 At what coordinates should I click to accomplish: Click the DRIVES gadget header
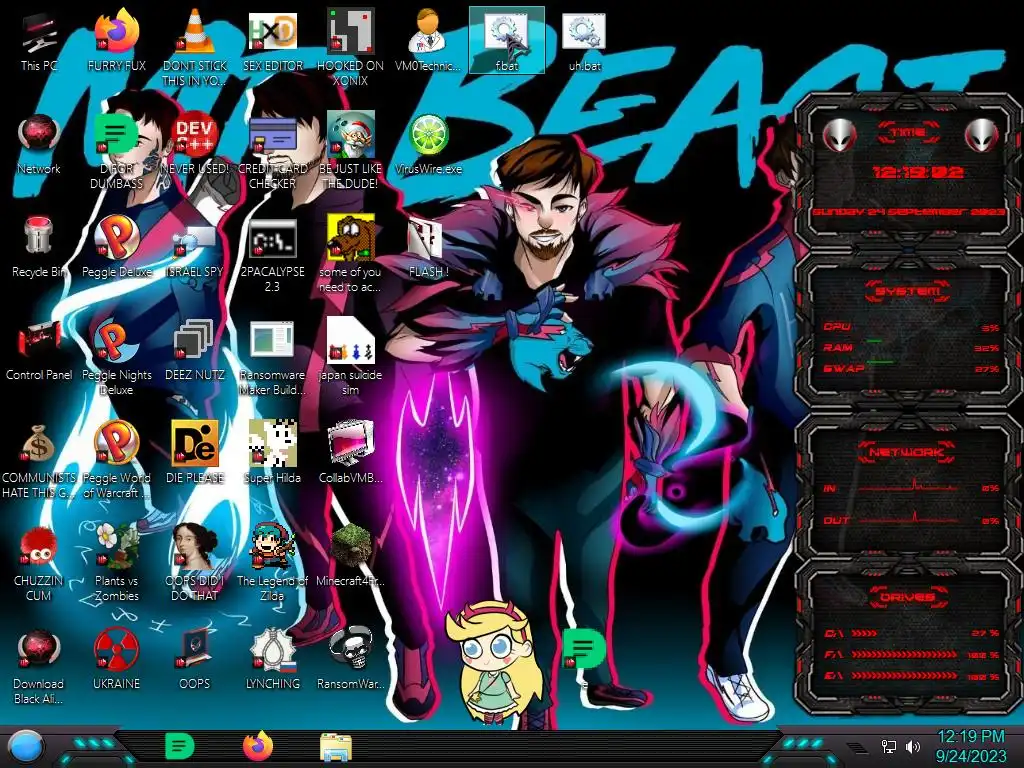point(908,596)
